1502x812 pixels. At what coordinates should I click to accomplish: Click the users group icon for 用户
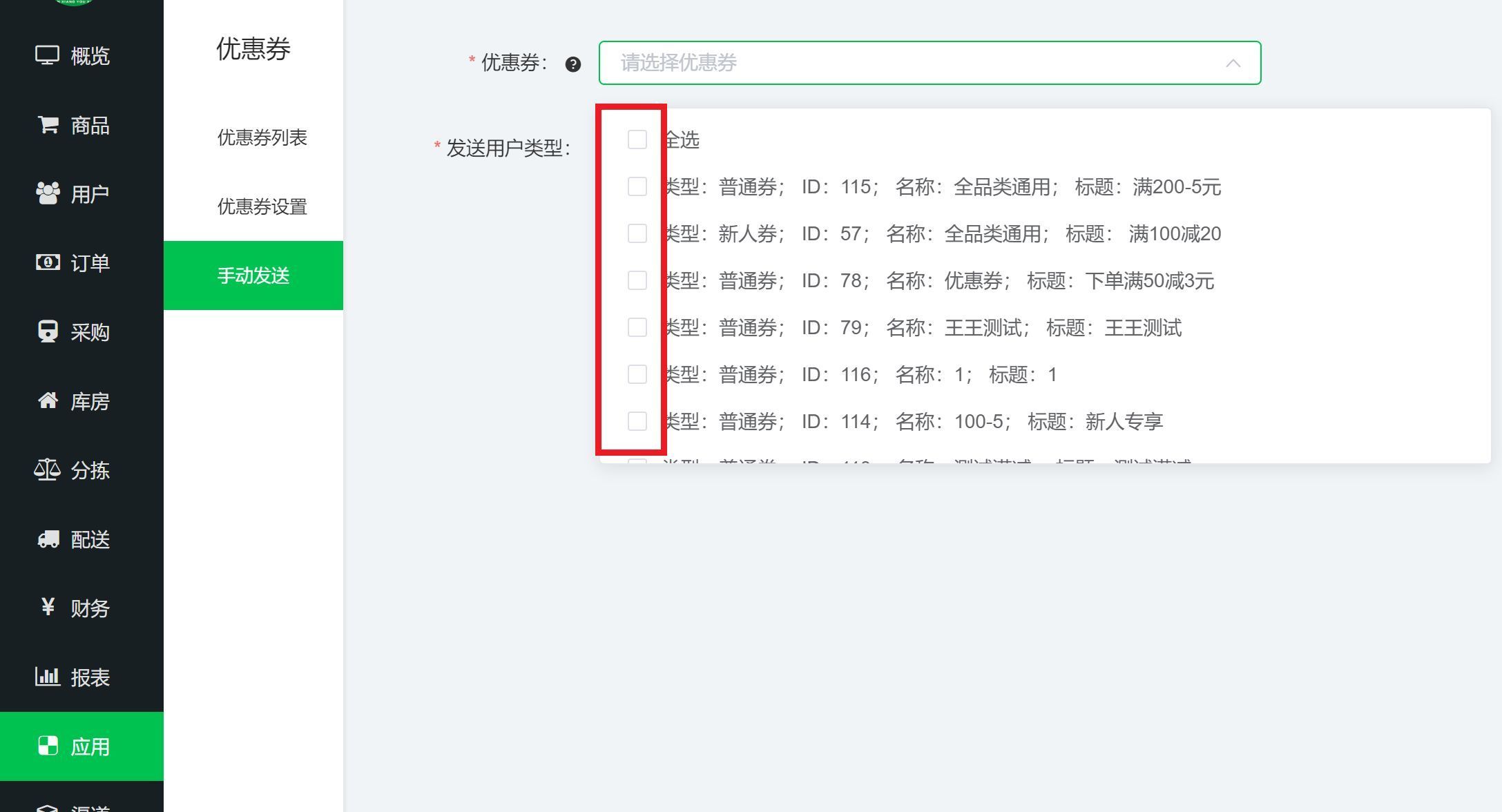47,194
